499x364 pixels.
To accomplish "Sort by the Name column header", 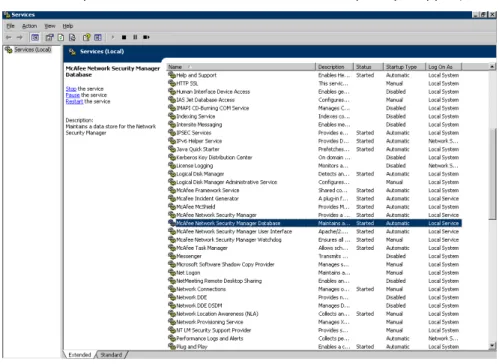I will pos(241,67).
